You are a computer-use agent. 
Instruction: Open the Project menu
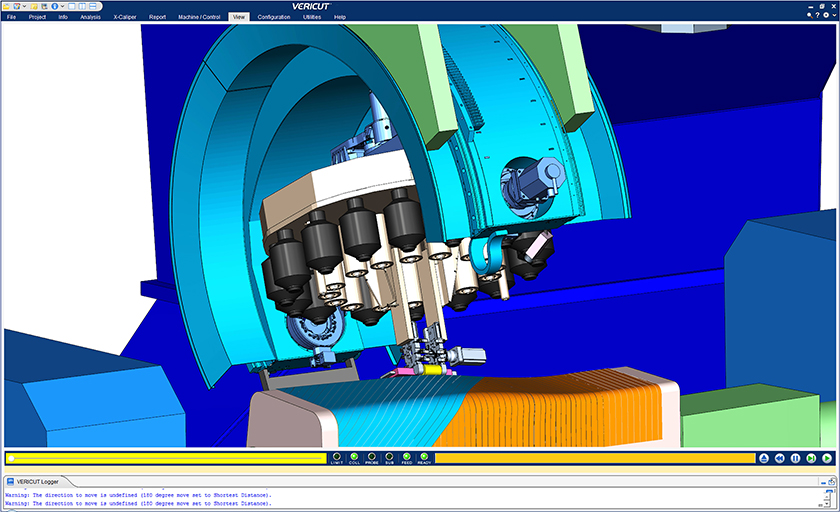[x=37, y=17]
